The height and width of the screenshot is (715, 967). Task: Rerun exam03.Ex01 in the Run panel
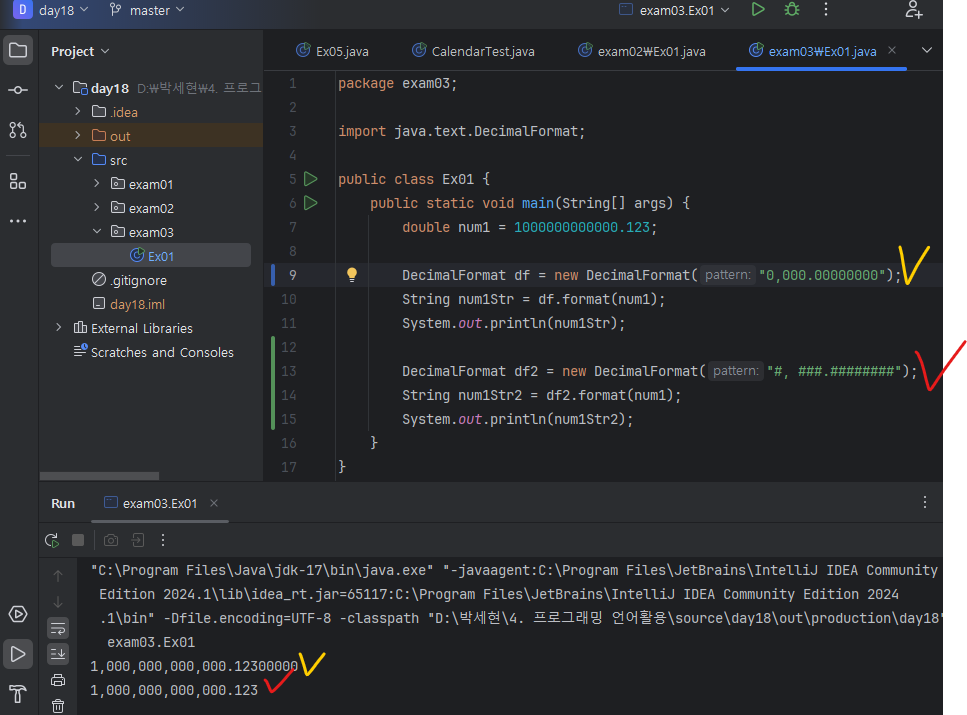[52, 540]
